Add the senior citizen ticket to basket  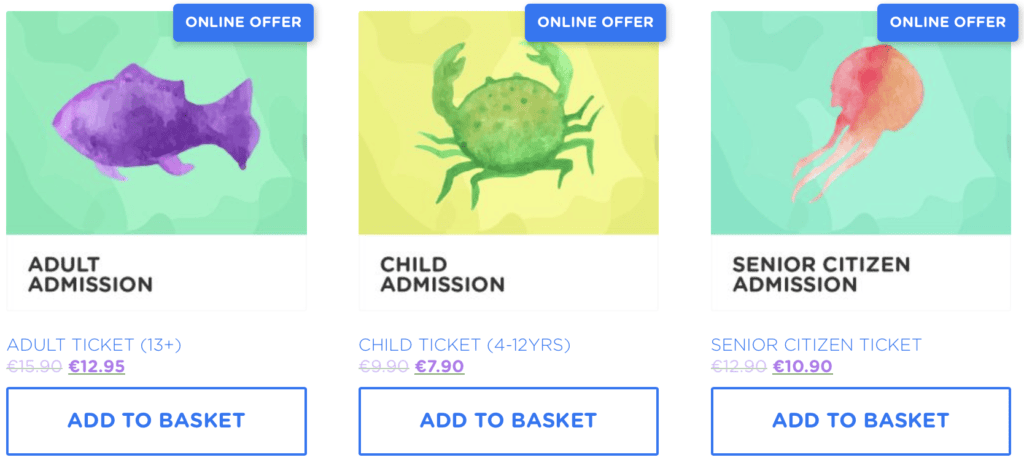pyautogui.click(x=860, y=420)
